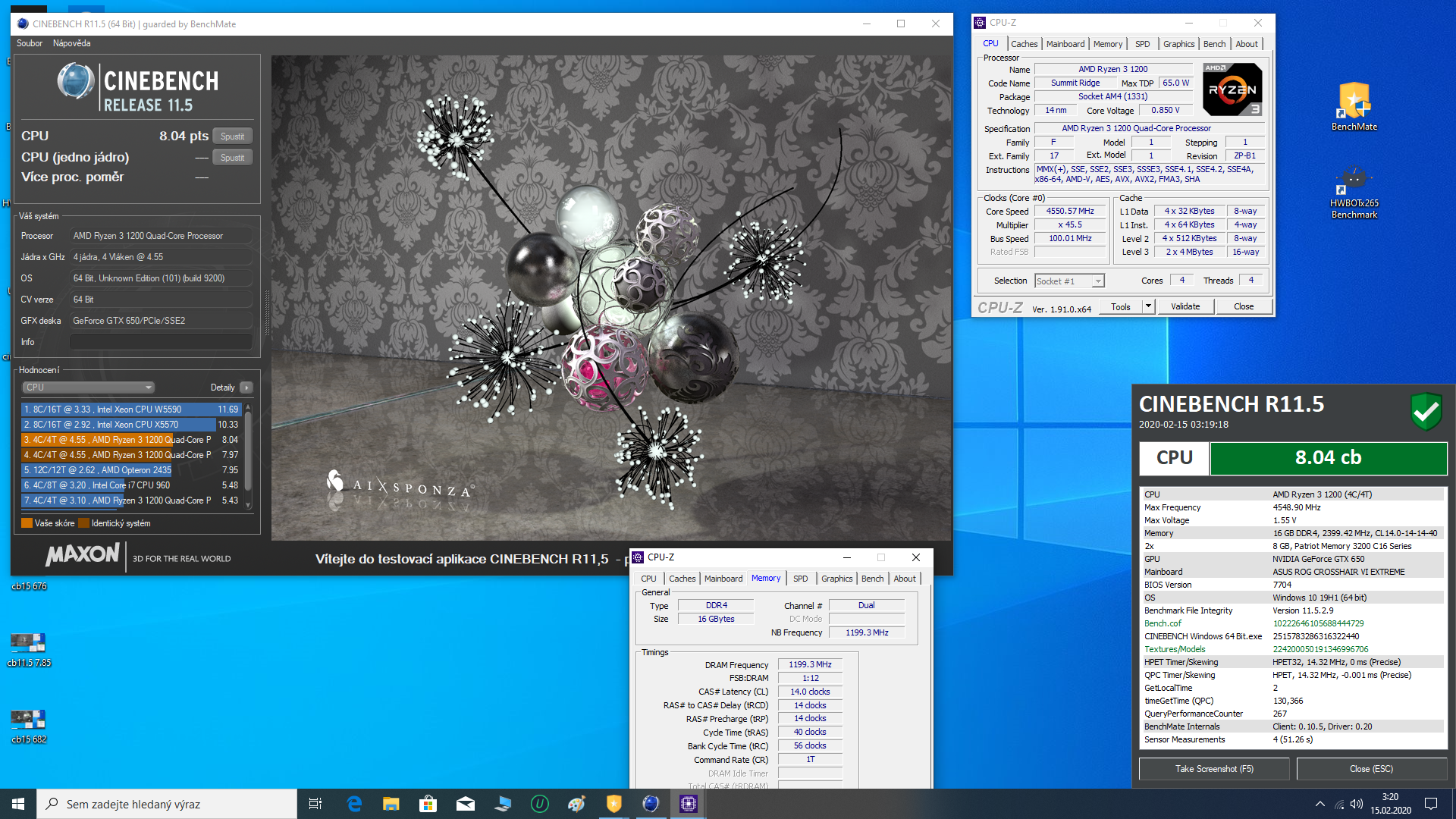Screen dimensions: 1456x819
Task: Switch to CPU tab in lower CPU-Z window
Action: tap(648, 579)
